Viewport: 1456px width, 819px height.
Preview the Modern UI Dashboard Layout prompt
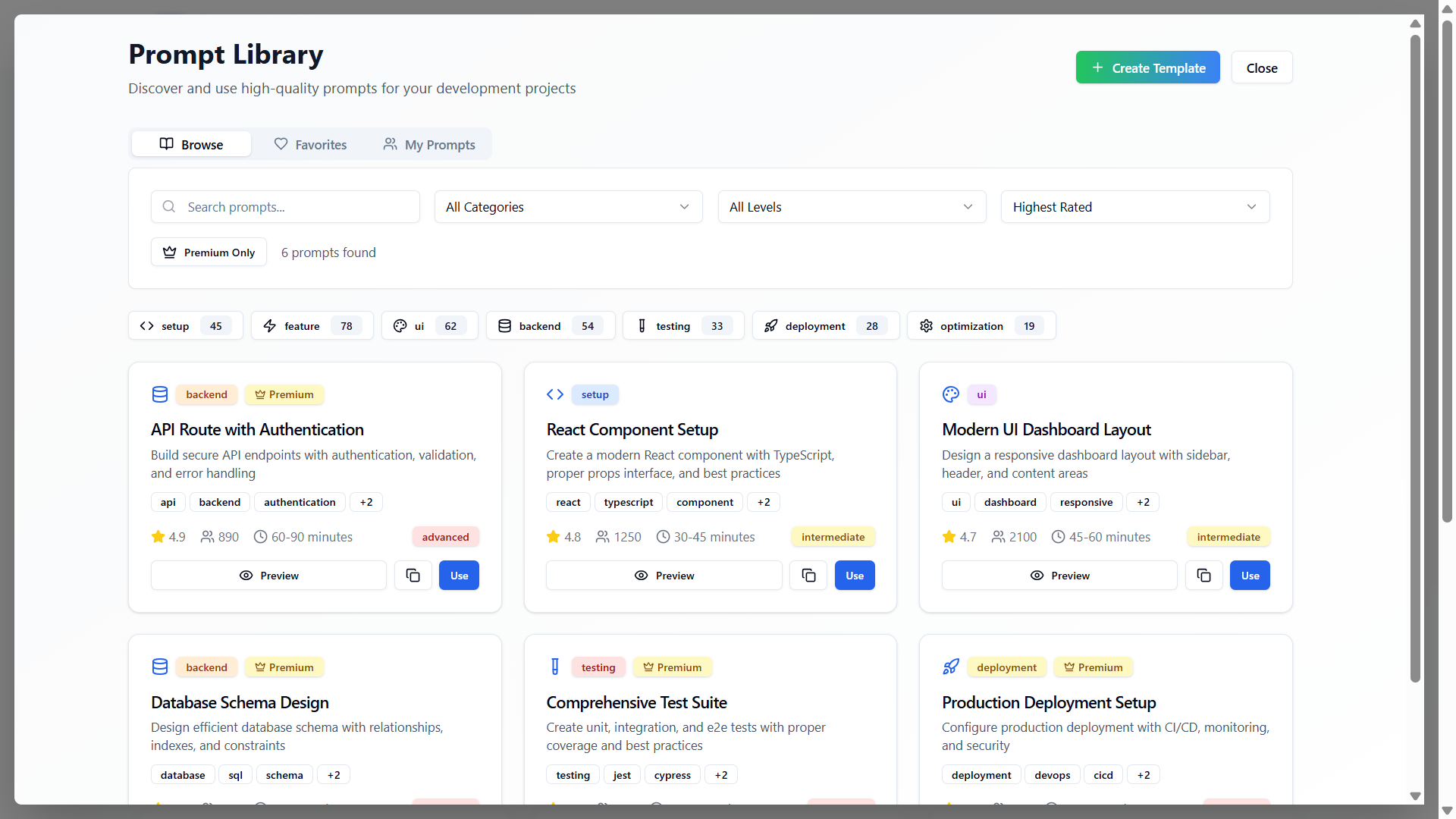[x=1059, y=576]
